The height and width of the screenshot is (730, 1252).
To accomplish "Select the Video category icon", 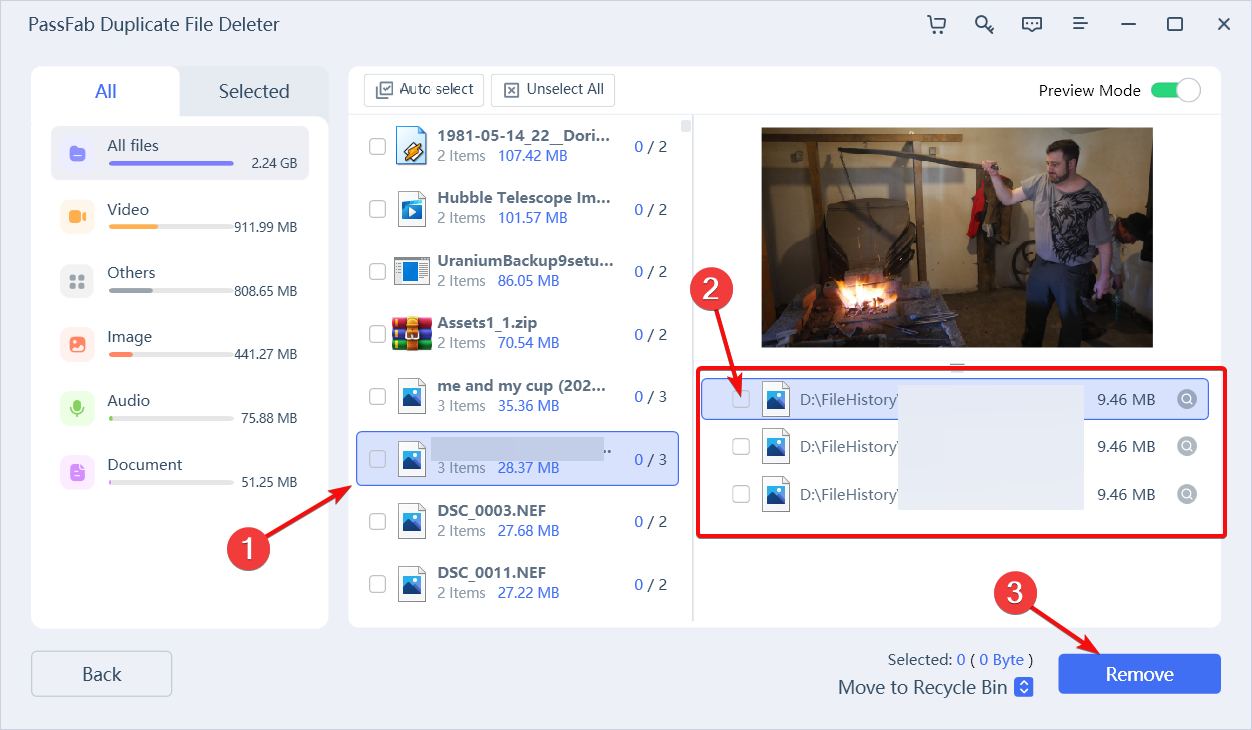I will [x=77, y=217].
